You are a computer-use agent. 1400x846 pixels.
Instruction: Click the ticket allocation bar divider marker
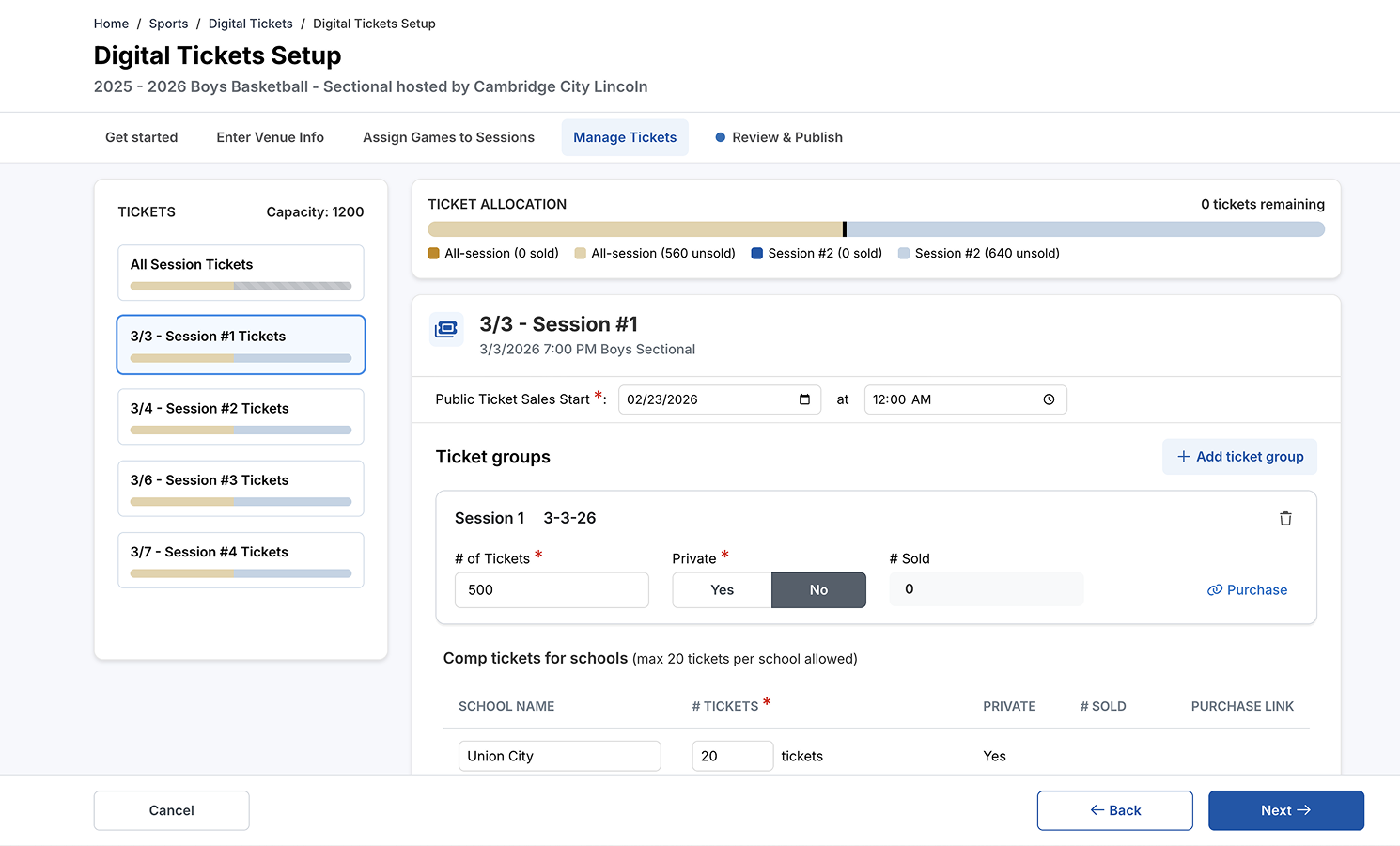pyautogui.click(x=845, y=229)
